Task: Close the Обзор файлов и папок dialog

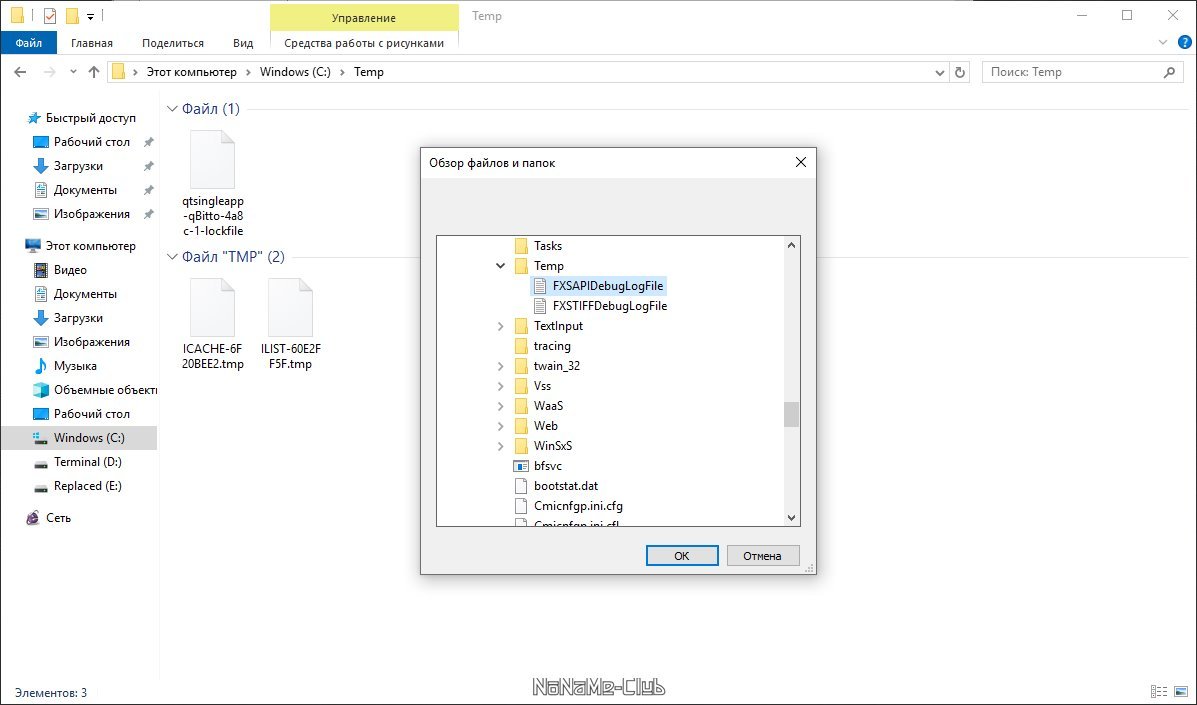Action: (800, 162)
